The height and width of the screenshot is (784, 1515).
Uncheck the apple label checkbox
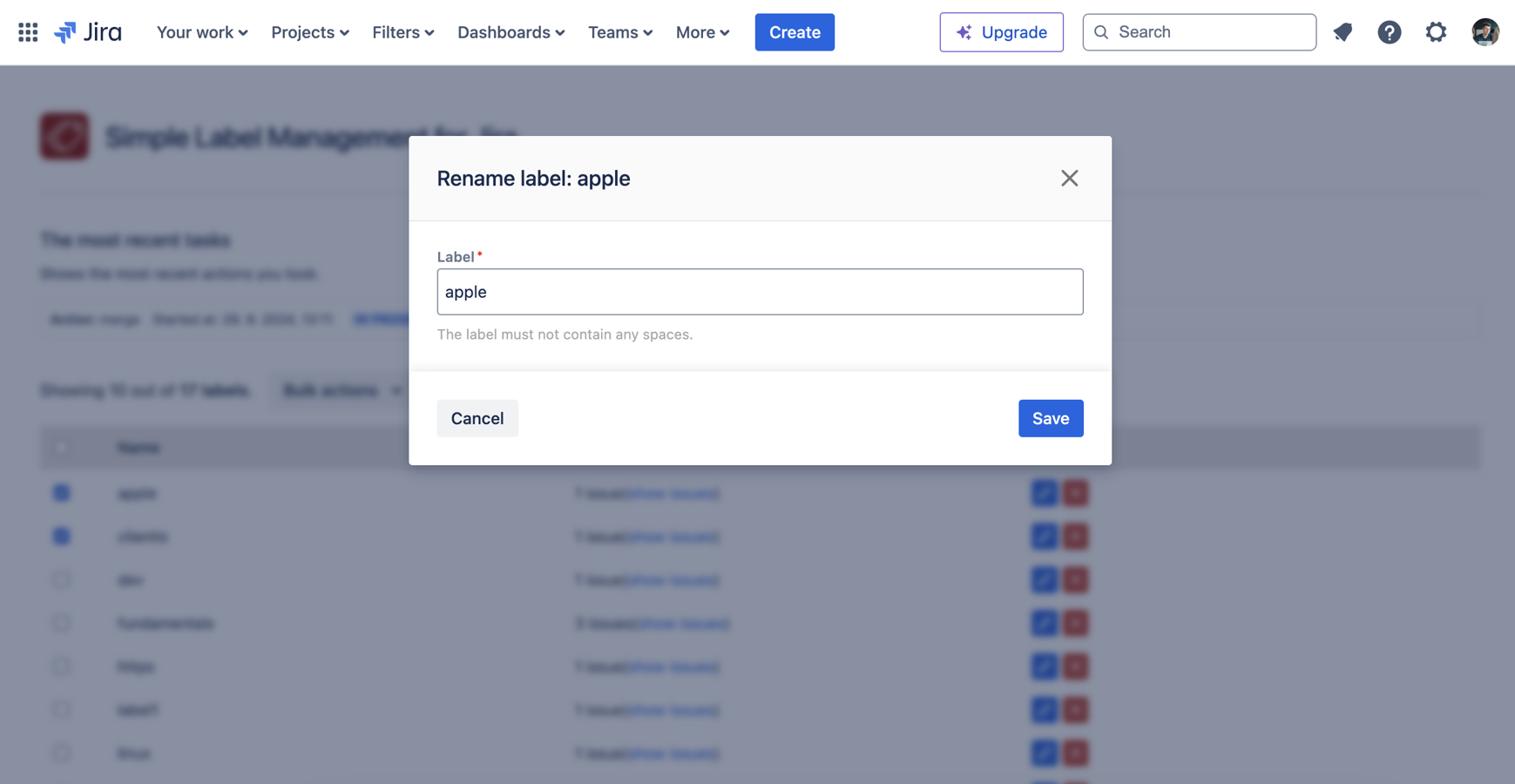(61, 493)
